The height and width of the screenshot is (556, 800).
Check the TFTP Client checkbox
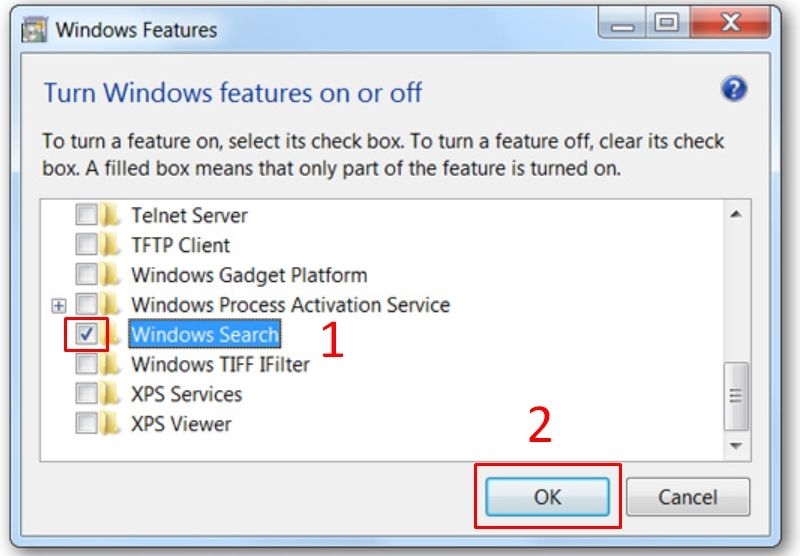(x=87, y=245)
